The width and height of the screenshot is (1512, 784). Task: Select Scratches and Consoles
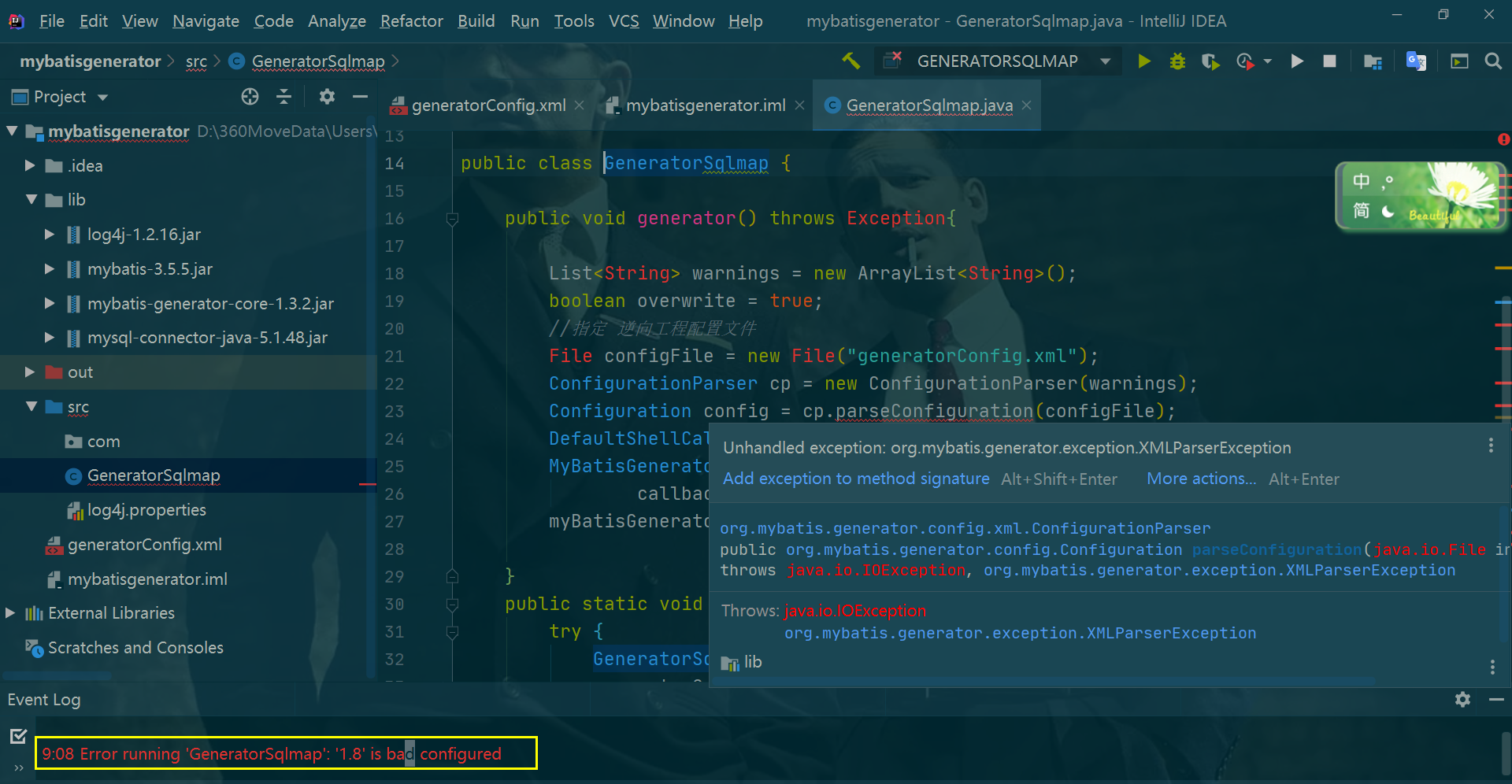135,648
